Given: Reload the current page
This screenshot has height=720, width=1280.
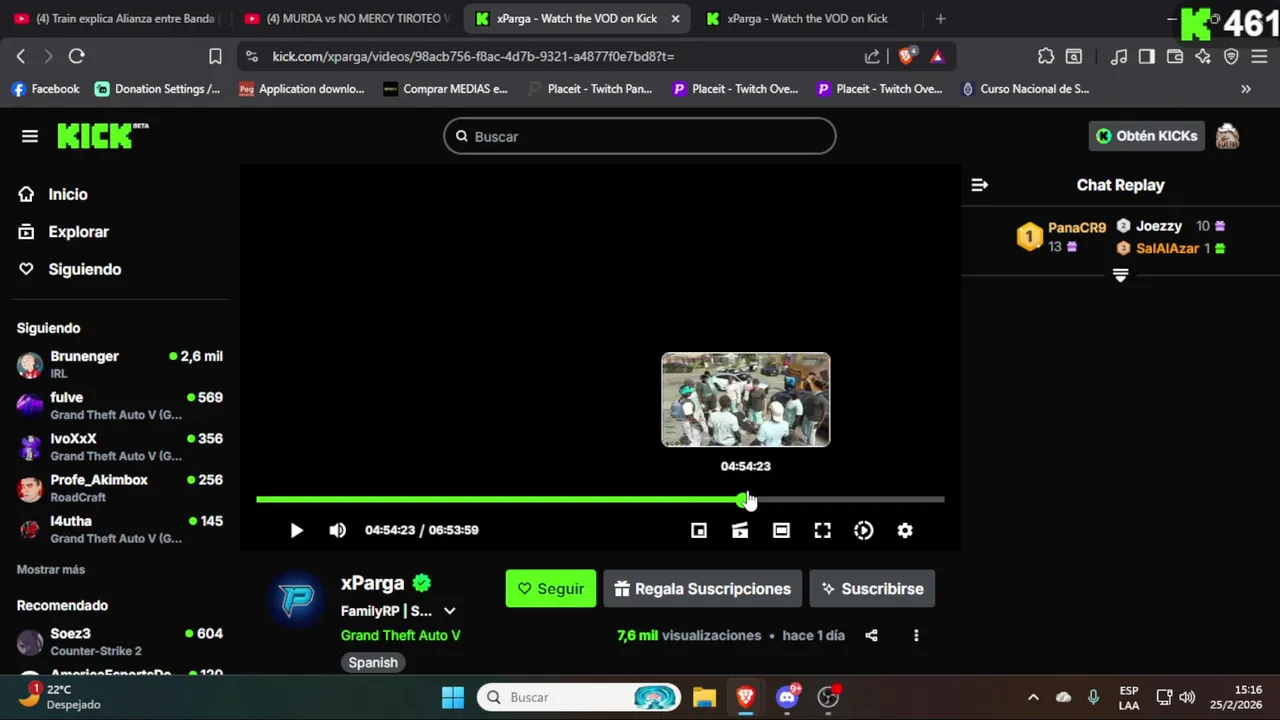Looking at the screenshot, I should pyautogui.click(x=77, y=57).
